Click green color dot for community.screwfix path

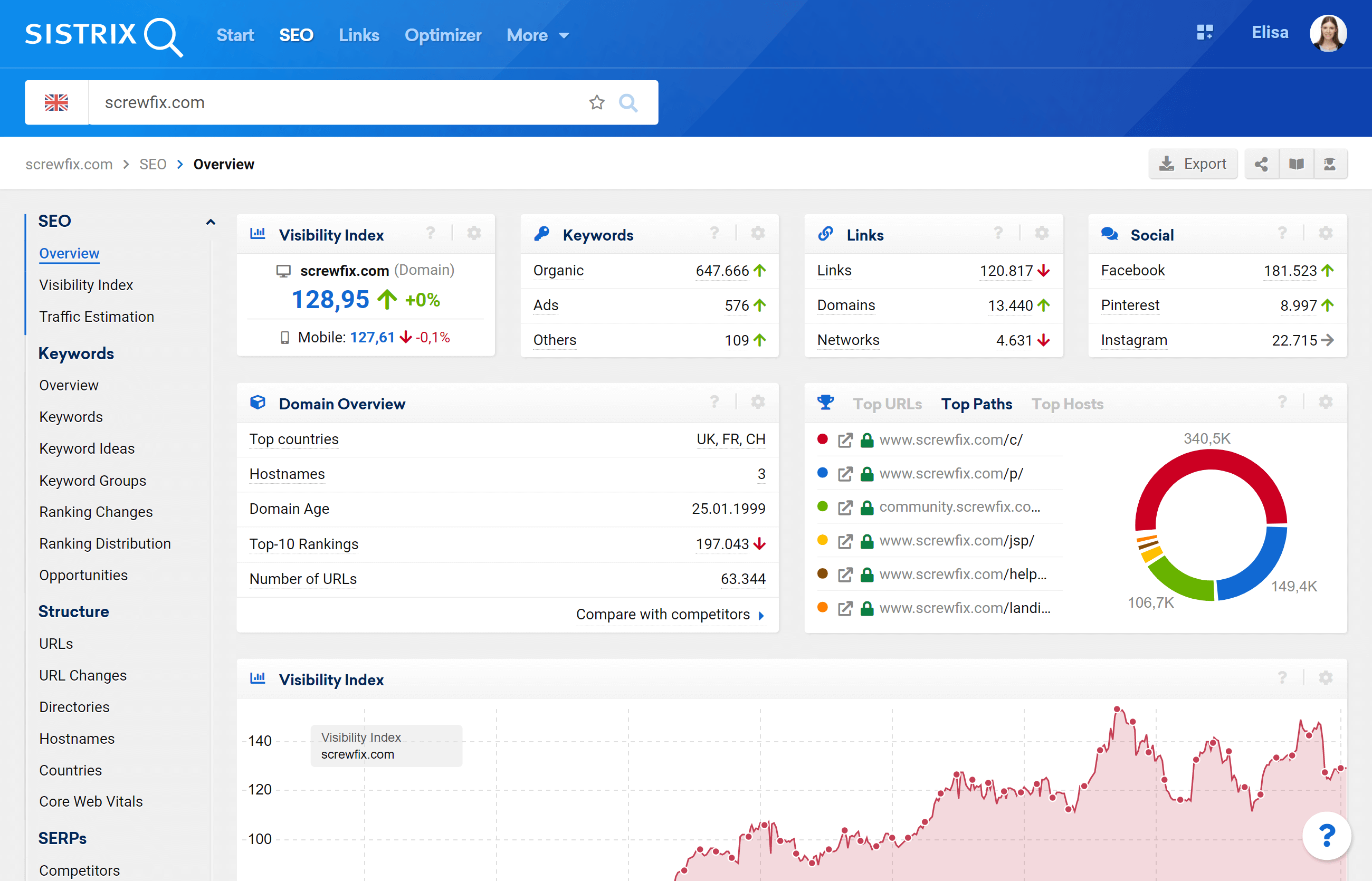click(823, 506)
